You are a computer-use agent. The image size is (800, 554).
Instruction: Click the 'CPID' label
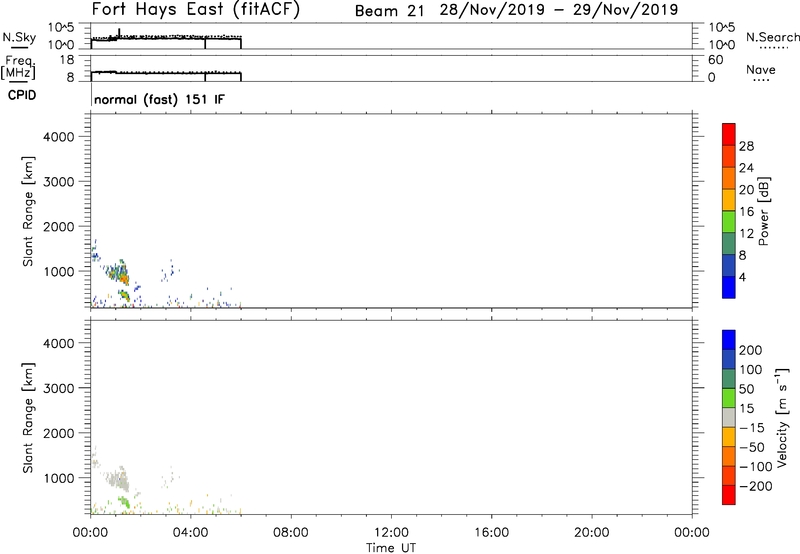coord(22,95)
